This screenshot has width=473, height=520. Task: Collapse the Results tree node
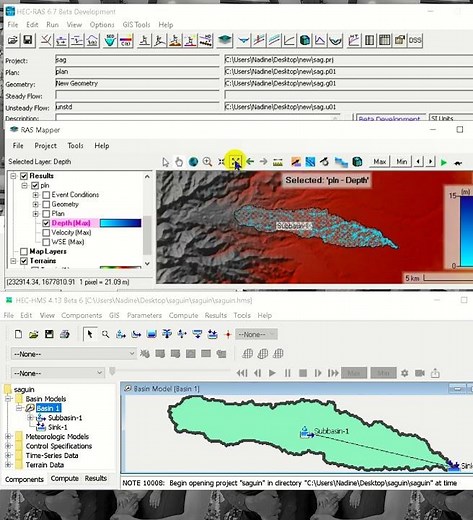click(x=13, y=176)
